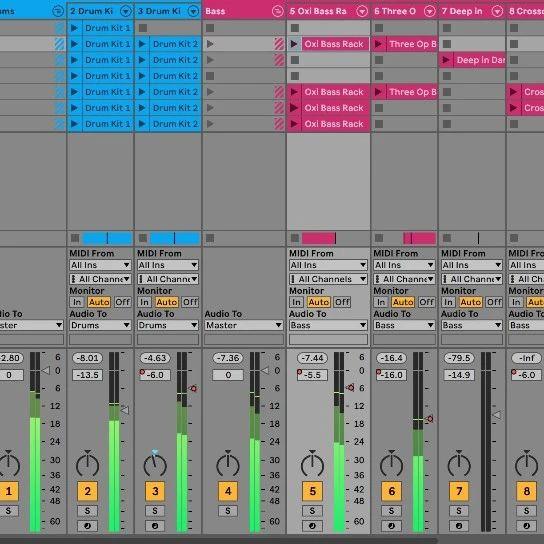This screenshot has width=544, height=544.
Task: Toggle track activator 8
Action: point(527,491)
